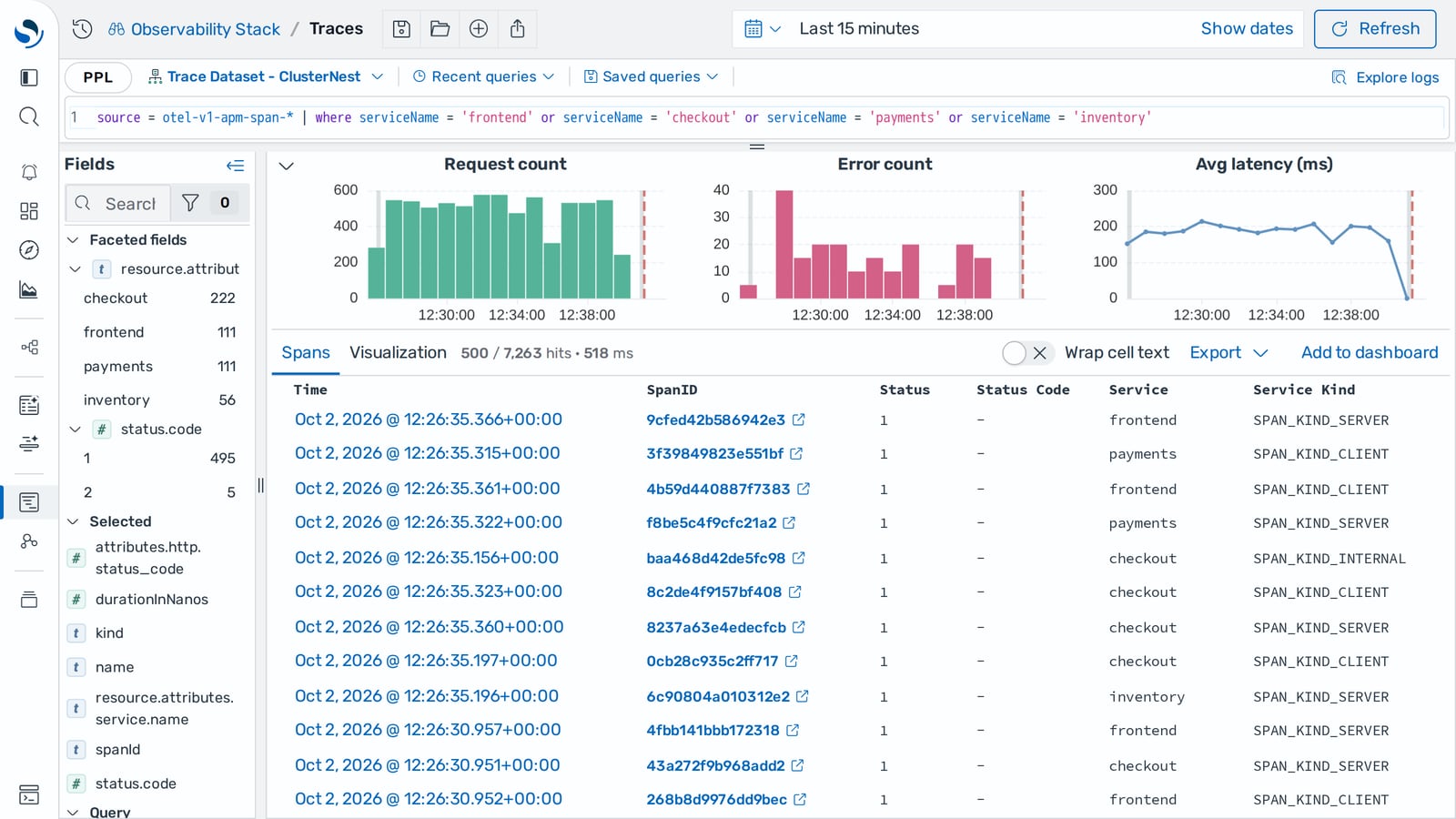Toggle the Wrap cell text switch

1026,353
